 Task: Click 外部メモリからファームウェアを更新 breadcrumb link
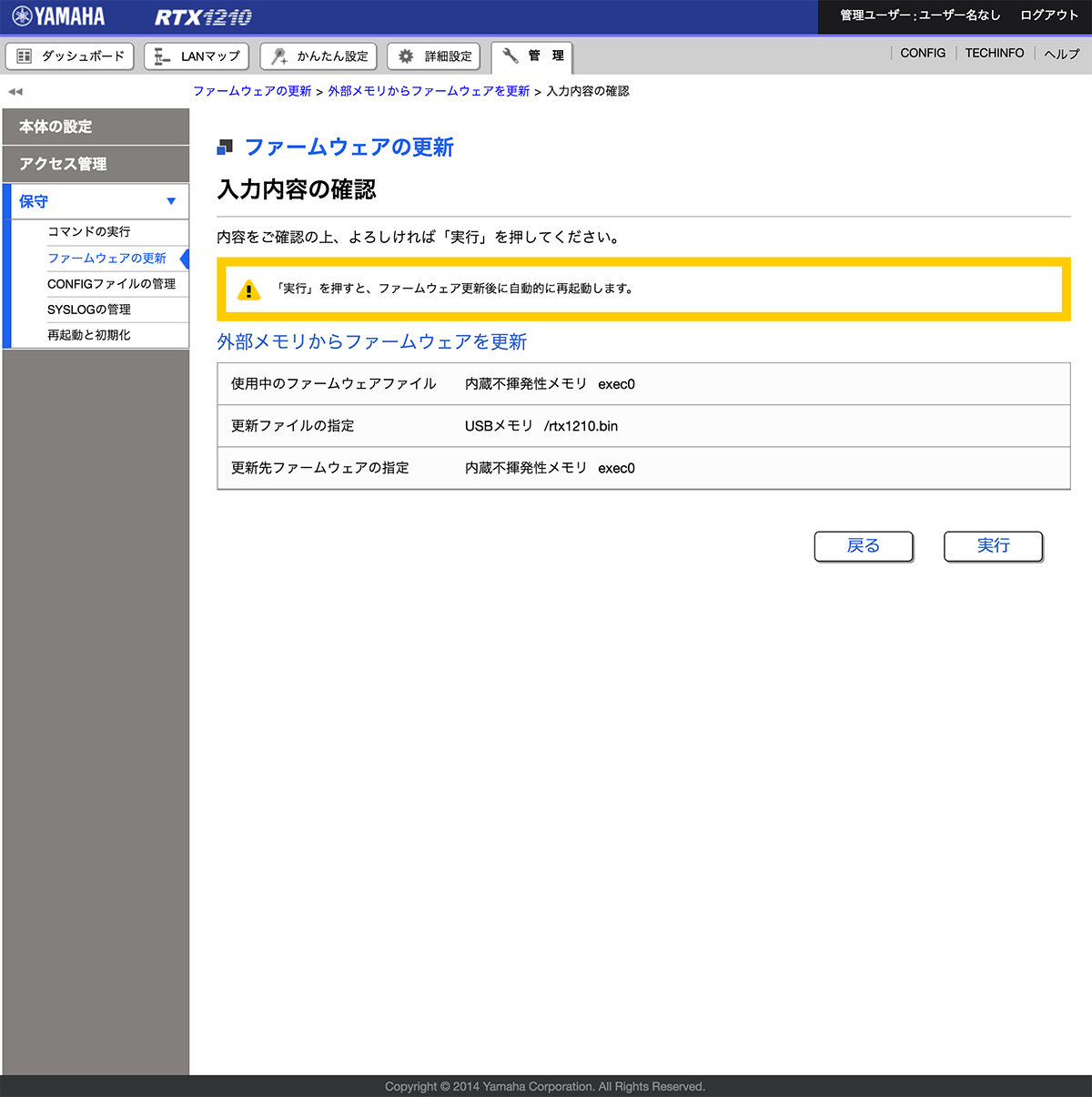(429, 91)
